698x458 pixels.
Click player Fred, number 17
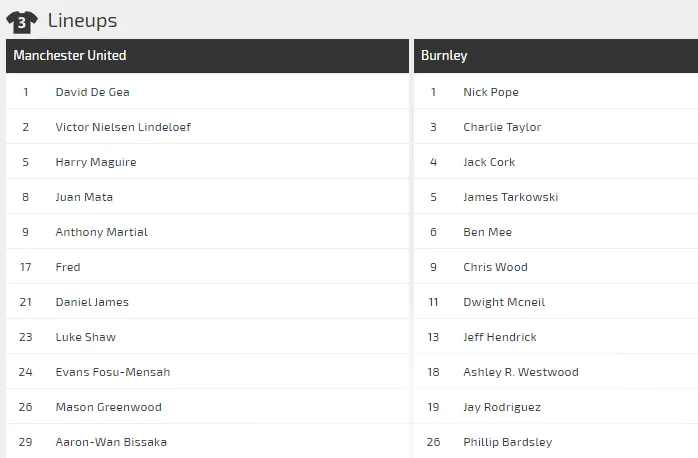point(68,267)
